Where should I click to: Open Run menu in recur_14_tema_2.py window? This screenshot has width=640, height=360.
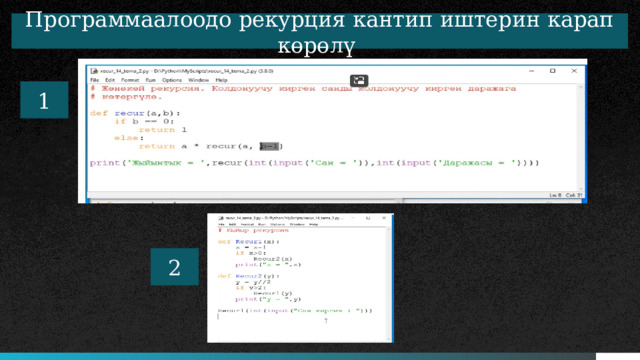tap(151, 80)
